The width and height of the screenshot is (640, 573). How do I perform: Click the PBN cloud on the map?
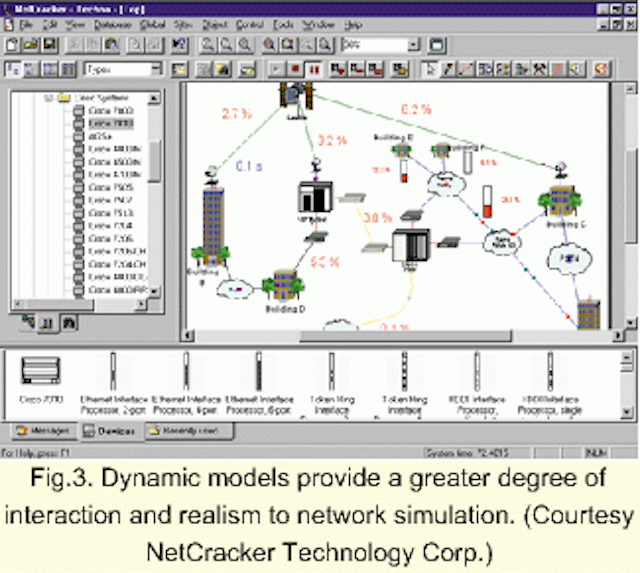pyautogui.click(x=569, y=259)
